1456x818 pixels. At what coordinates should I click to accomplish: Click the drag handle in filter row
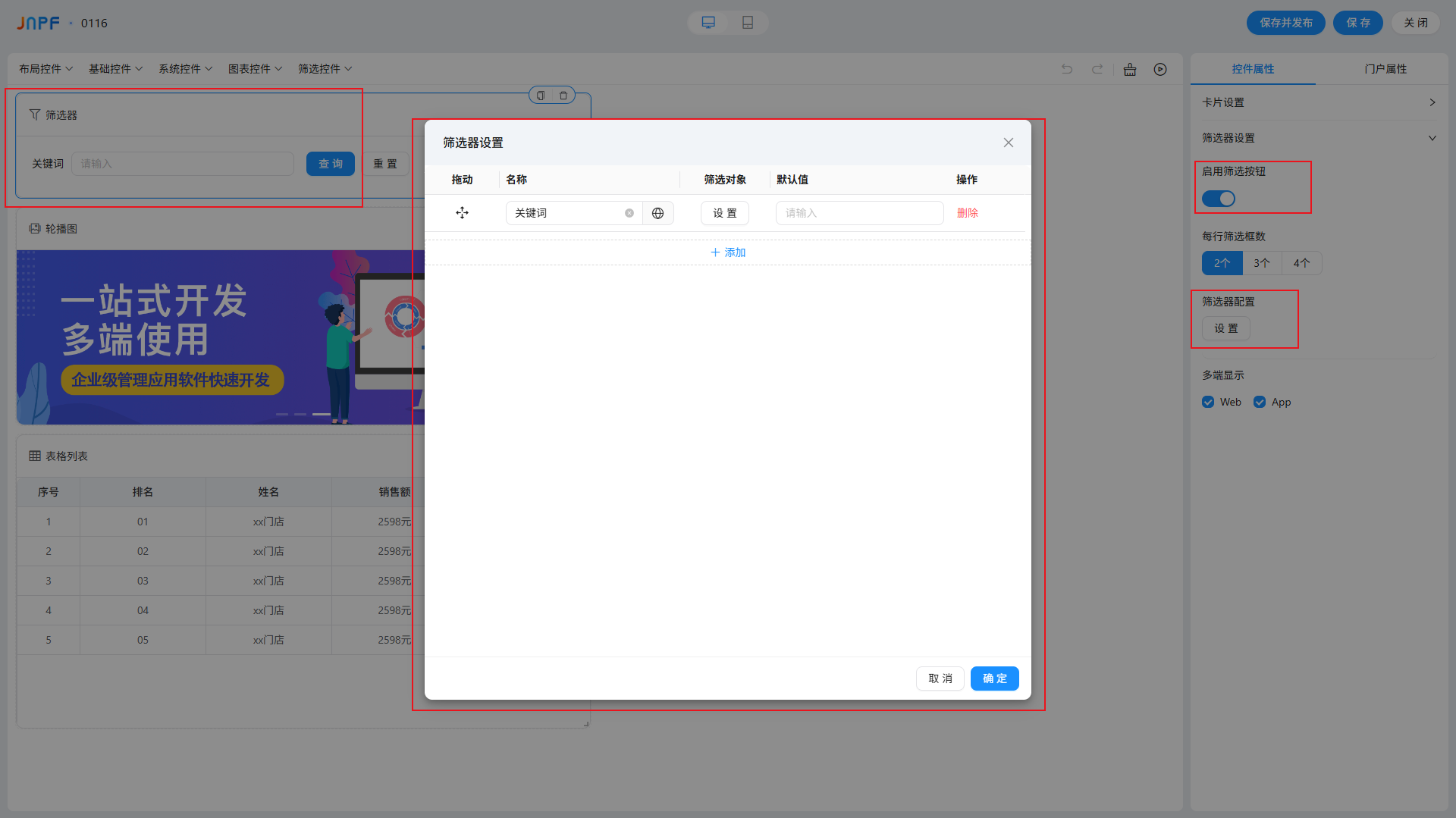(x=462, y=213)
